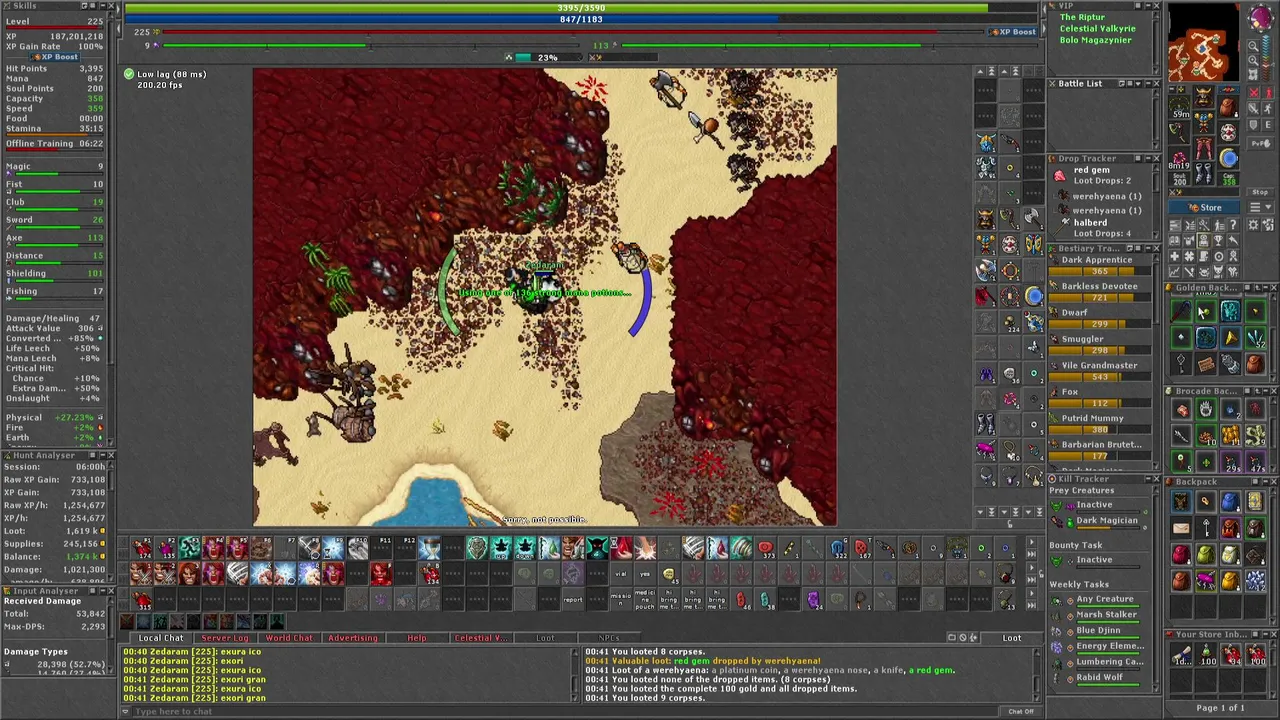The image size is (1280, 720).
Task: Open the trophy icon under Store
Action: [x=1218, y=241]
